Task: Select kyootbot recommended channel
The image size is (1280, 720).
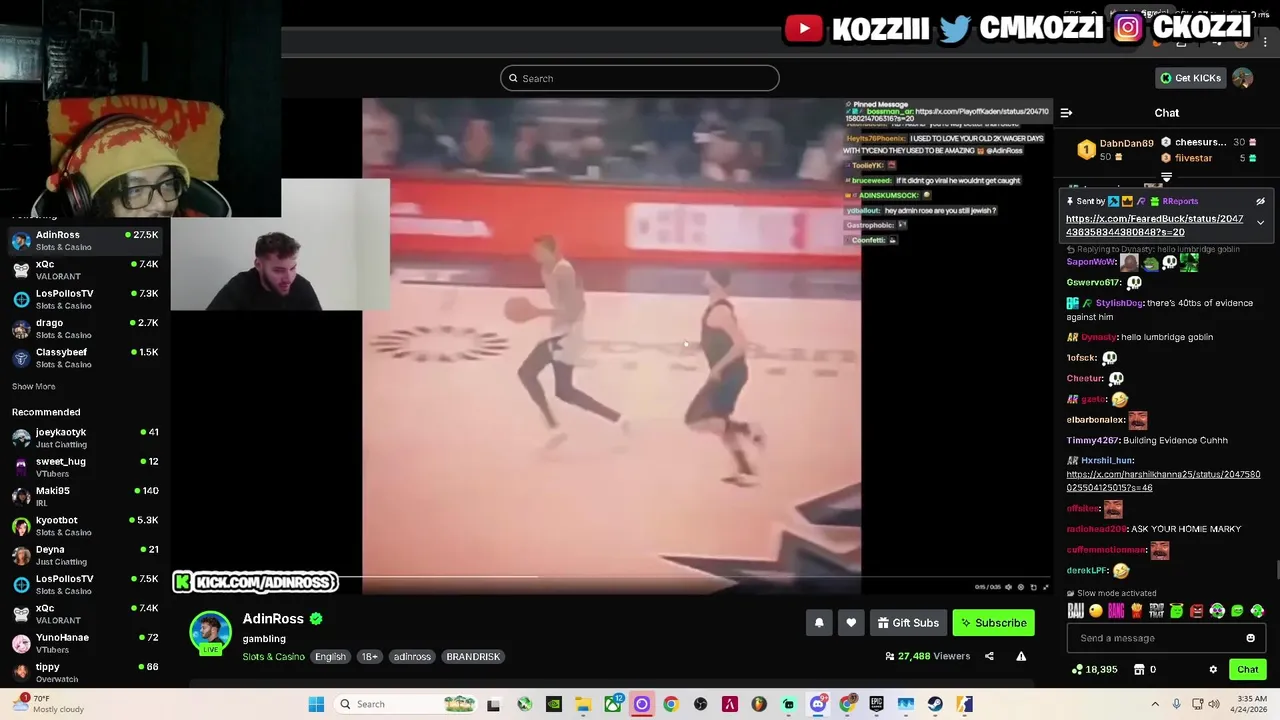Action: tap(85, 525)
